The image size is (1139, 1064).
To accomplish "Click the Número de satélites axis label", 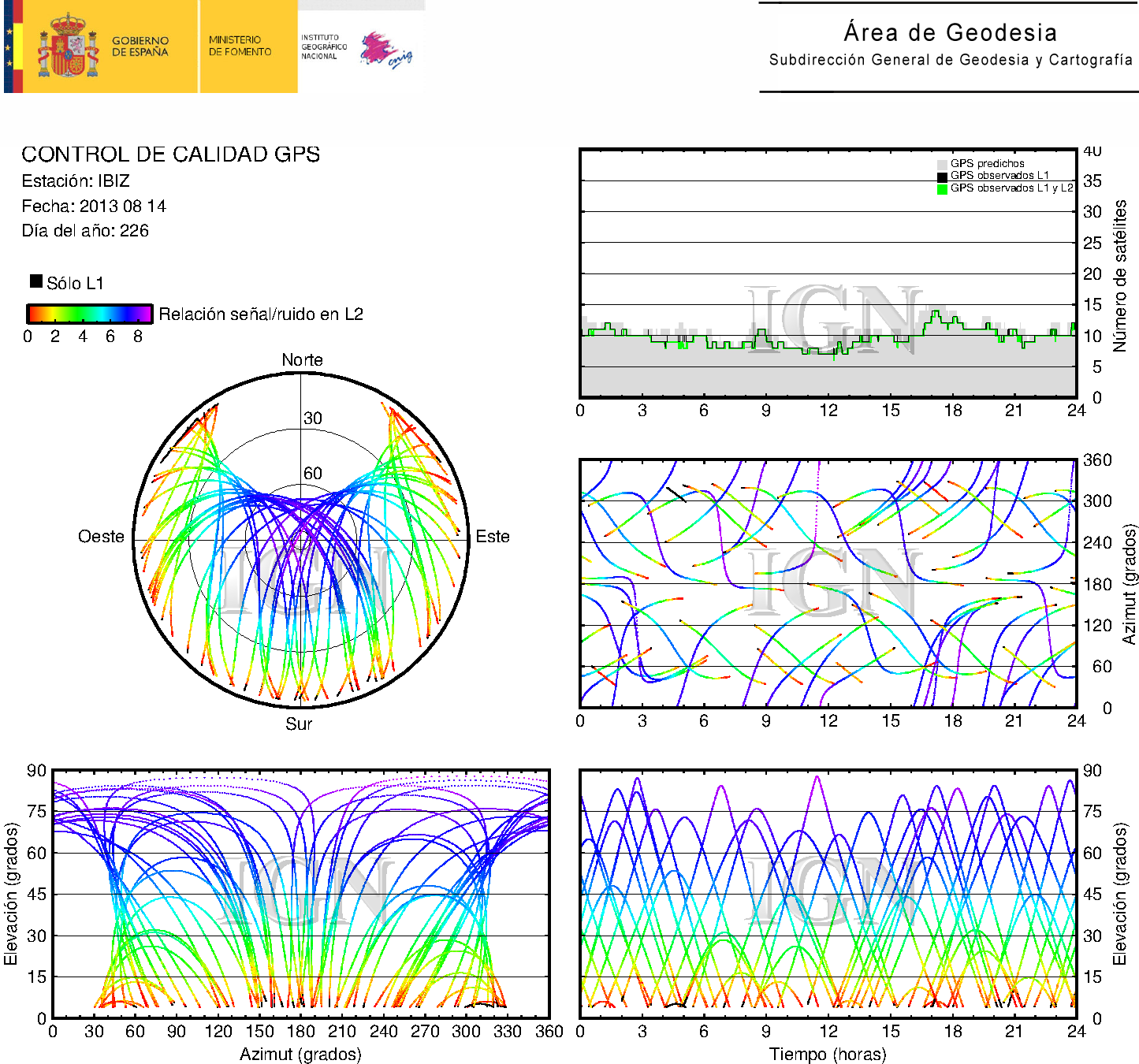I will [1119, 275].
